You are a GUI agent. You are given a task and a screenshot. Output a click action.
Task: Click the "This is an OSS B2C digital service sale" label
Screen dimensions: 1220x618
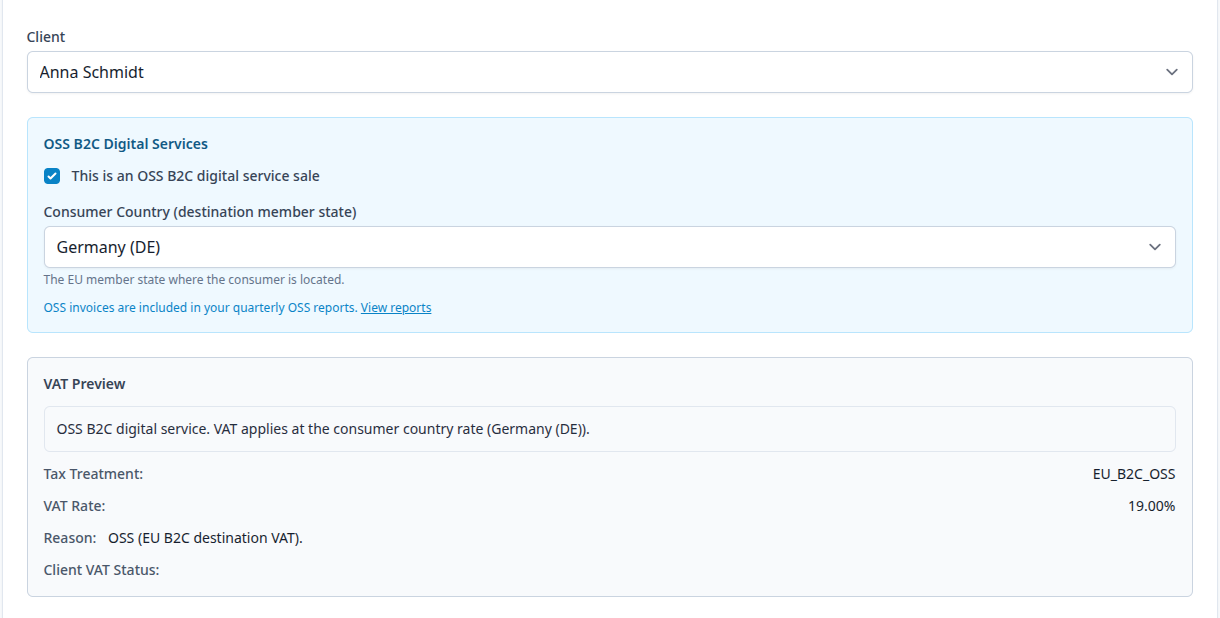(196, 176)
